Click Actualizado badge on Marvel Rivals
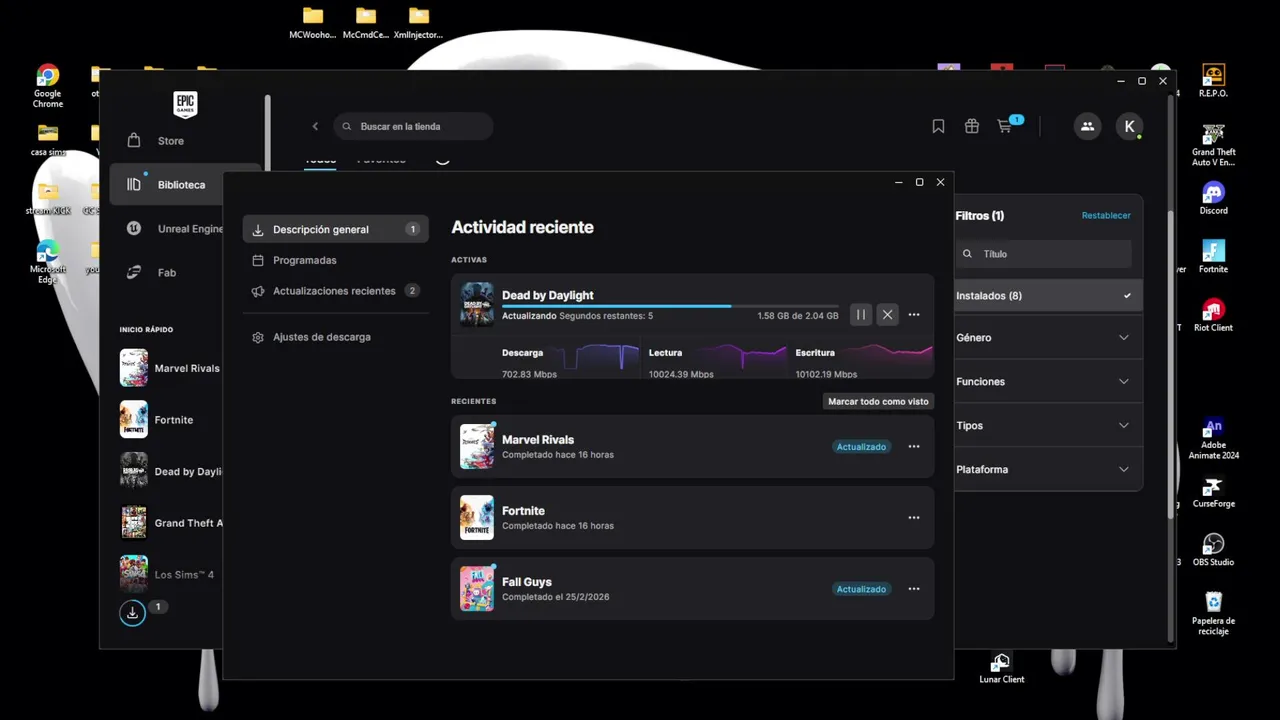 (x=861, y=447)
